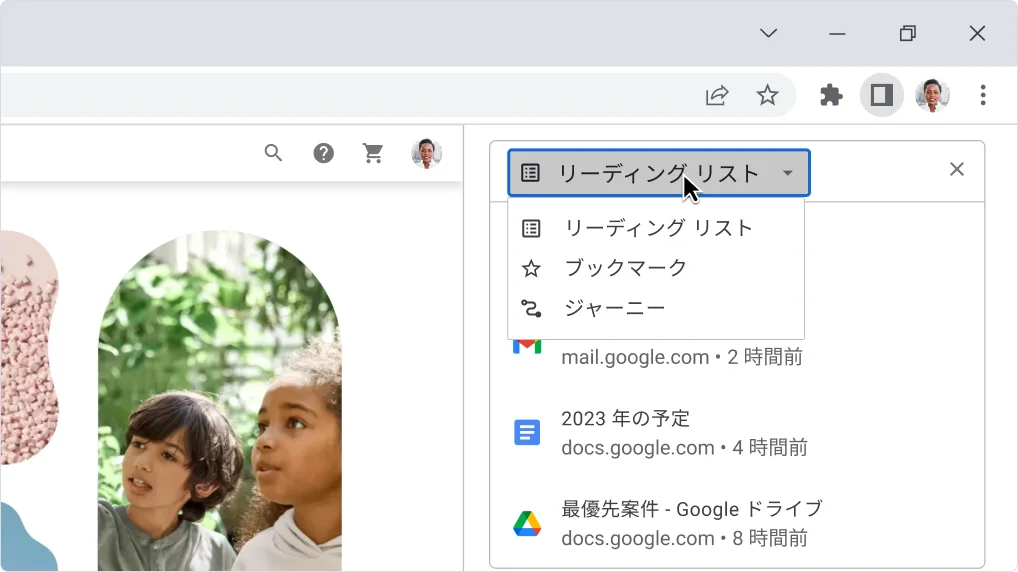Open the help question mark icon
The height and width of the screenshot is (572, 1018).
coord(323,153)
